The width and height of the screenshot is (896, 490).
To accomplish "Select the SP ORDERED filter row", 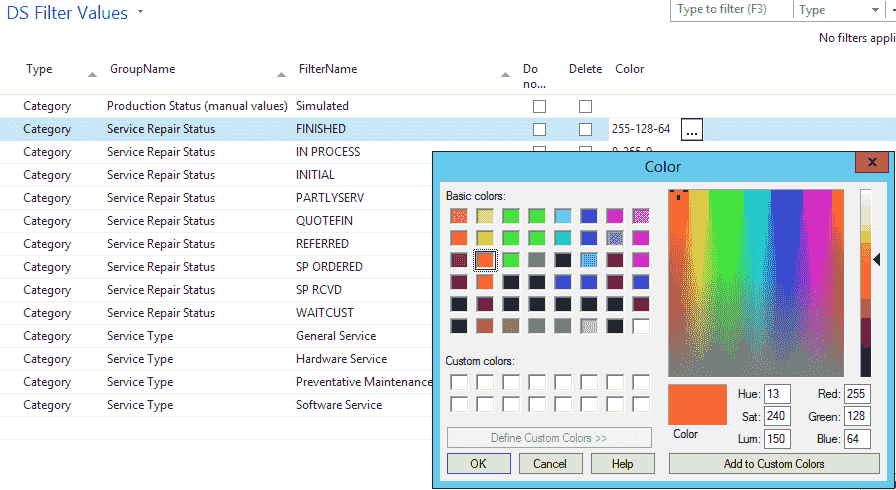I will [x=329, y=267].
